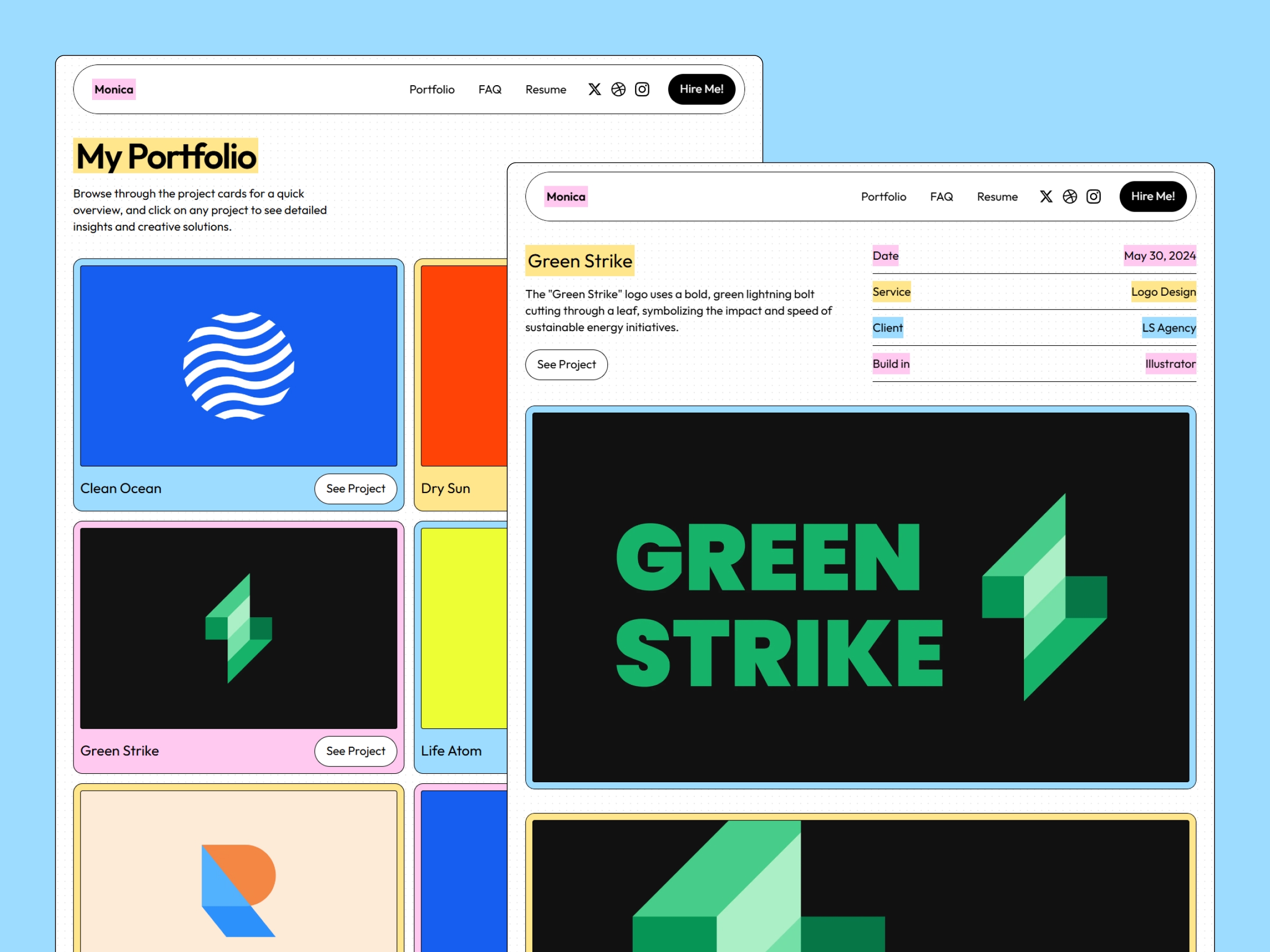Image resolution: width=1270 pixels, height=952 pixels.
Task: Click the Monica brand logo in portfolio header
Action: coord(115,89)
